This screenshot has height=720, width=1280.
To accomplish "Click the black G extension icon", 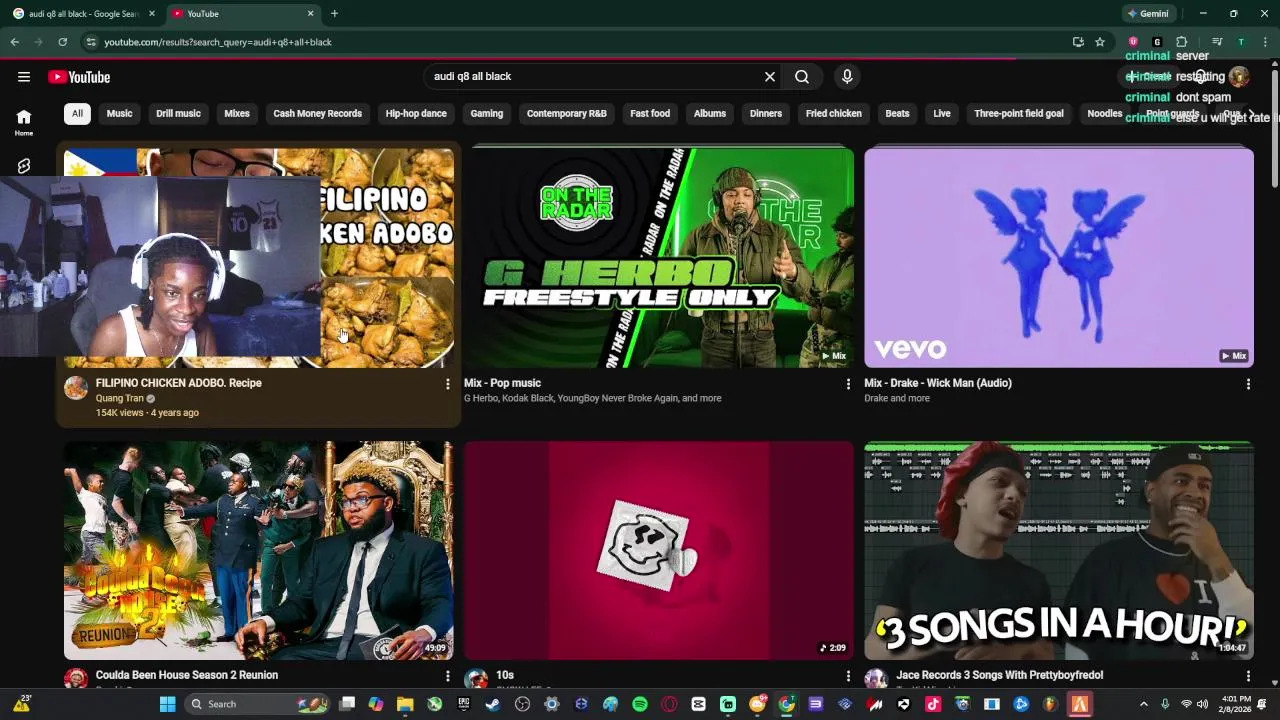I will 1157,42.
